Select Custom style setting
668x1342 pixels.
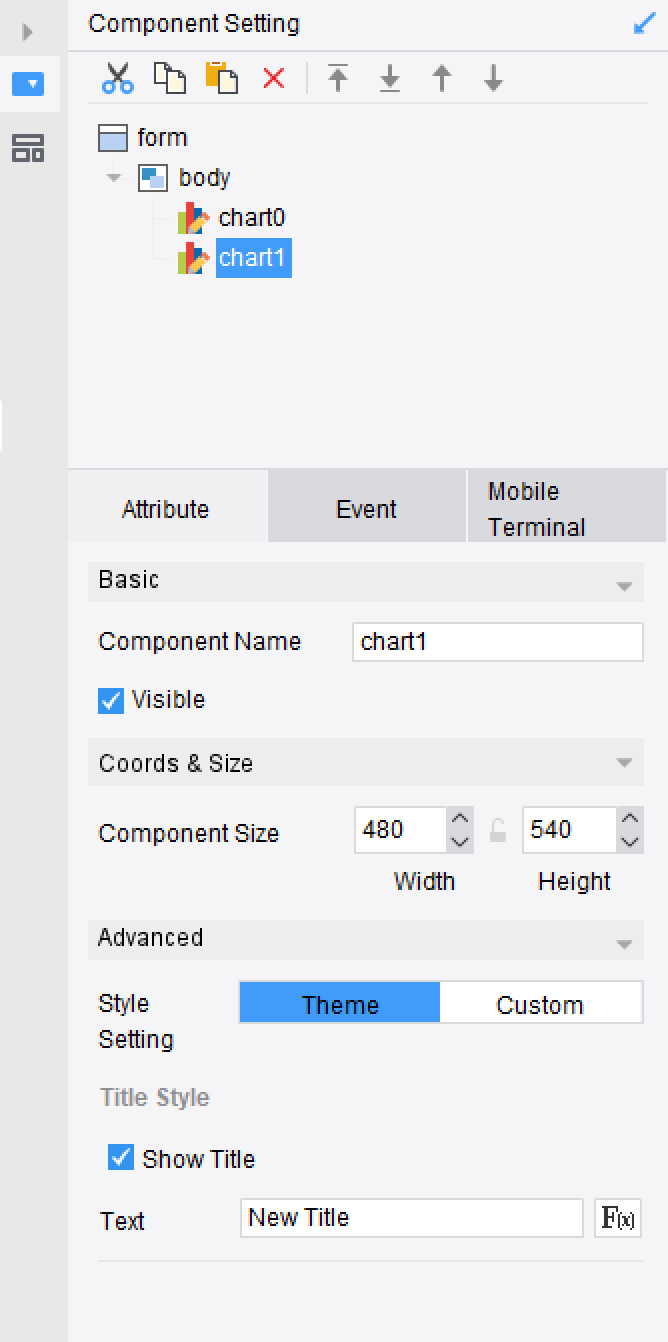(x=540, y=1003)
